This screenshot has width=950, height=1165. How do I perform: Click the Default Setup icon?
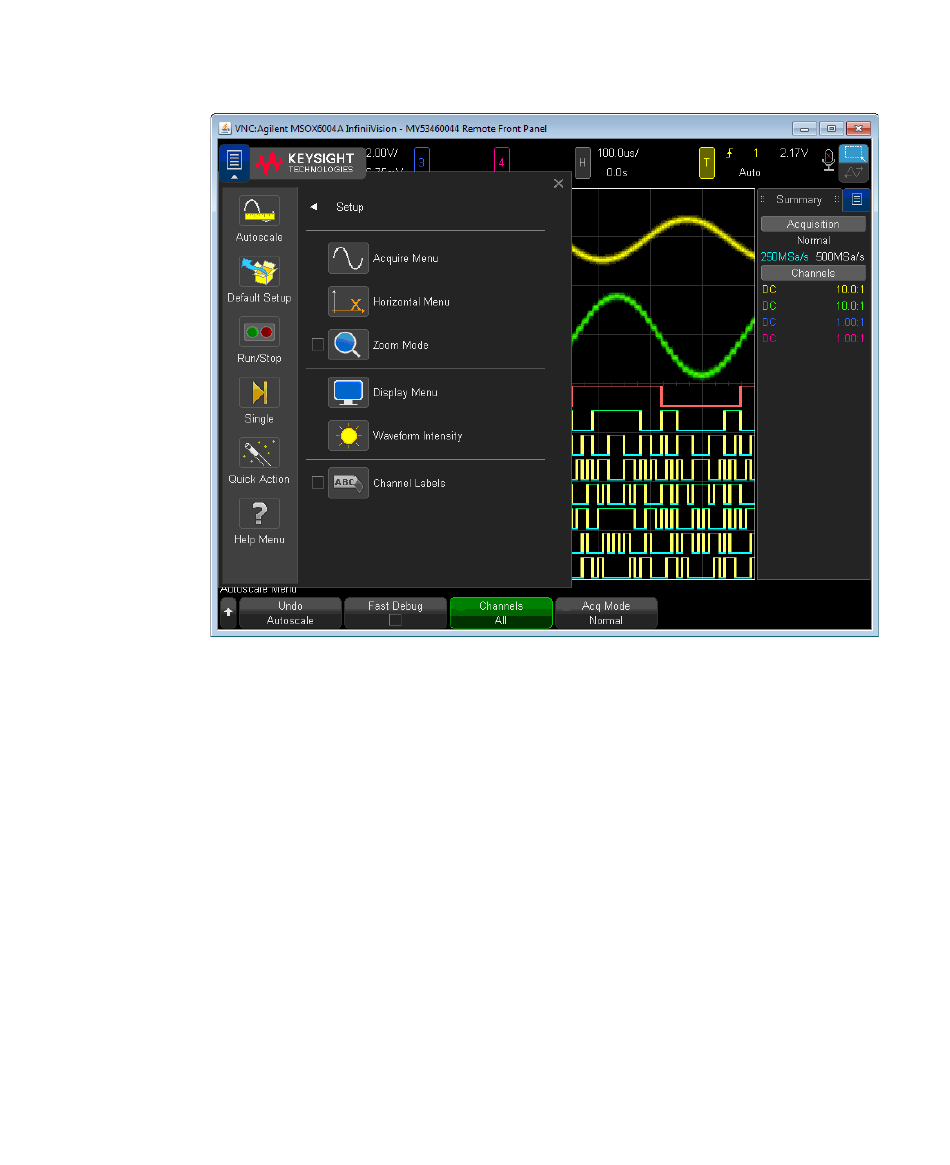(x=259, y=271)
